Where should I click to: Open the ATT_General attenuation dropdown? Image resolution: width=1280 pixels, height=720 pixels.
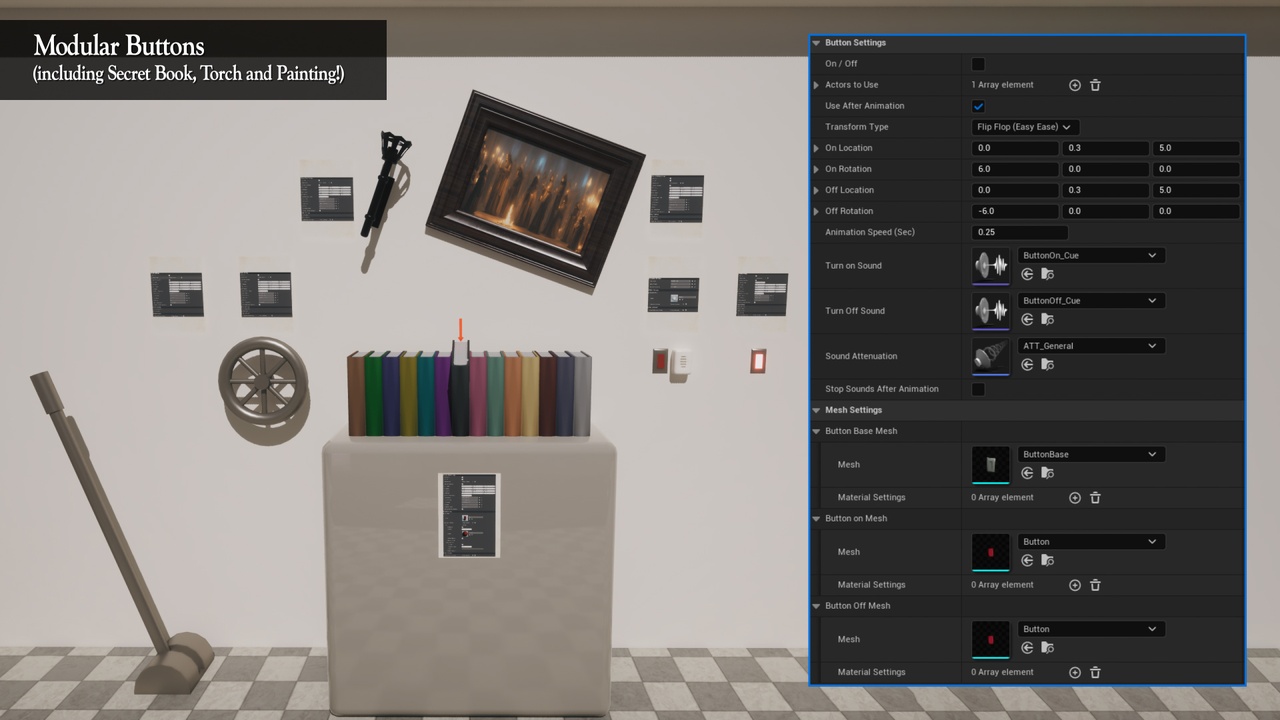[1090, 346]
